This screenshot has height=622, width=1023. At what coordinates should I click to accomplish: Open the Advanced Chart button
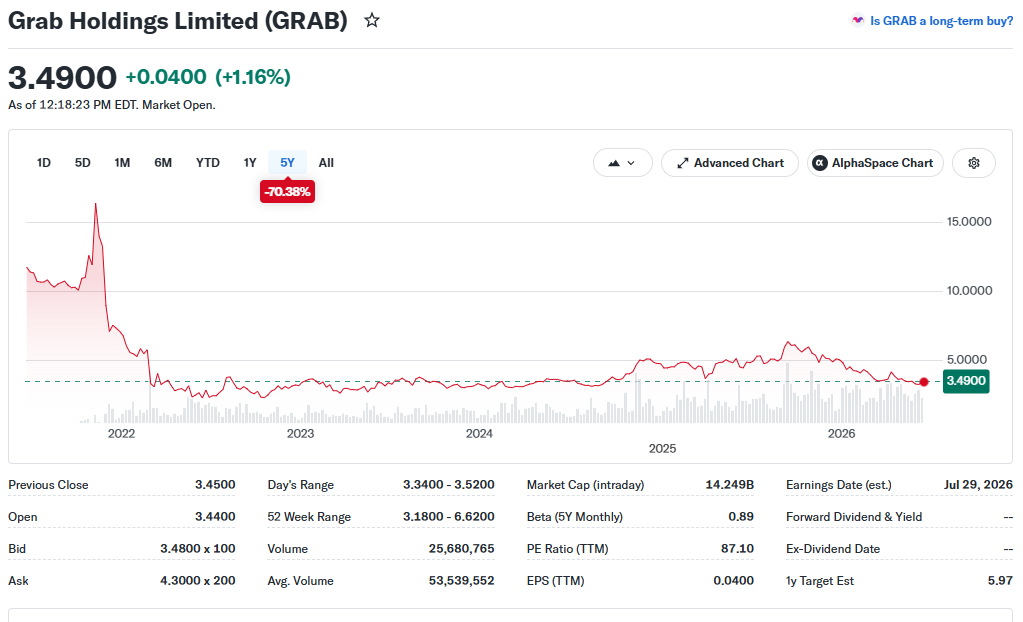729,163
